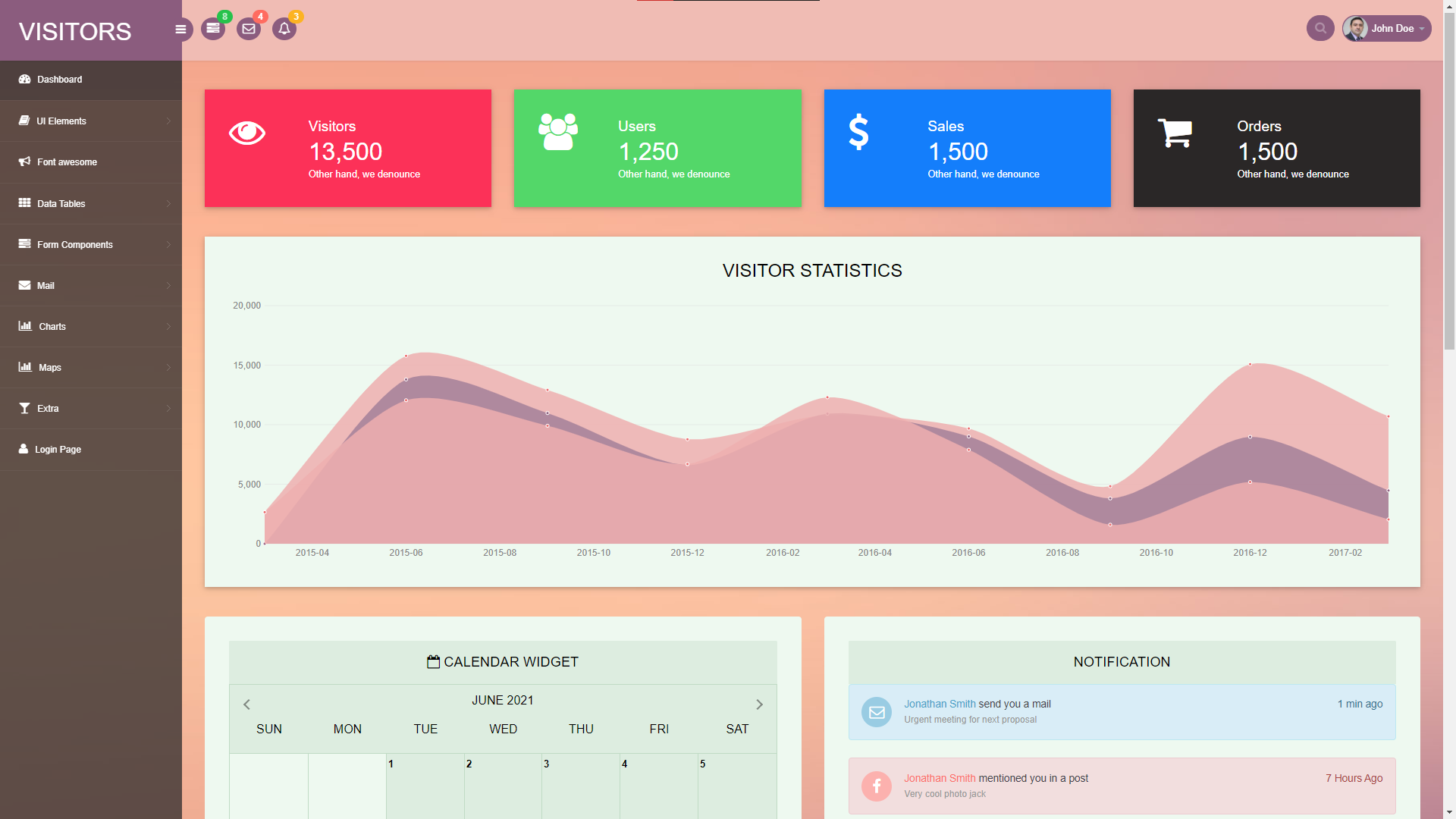Go to next month in calendar
Screen dimensions: 1456x819
point(759,704)
